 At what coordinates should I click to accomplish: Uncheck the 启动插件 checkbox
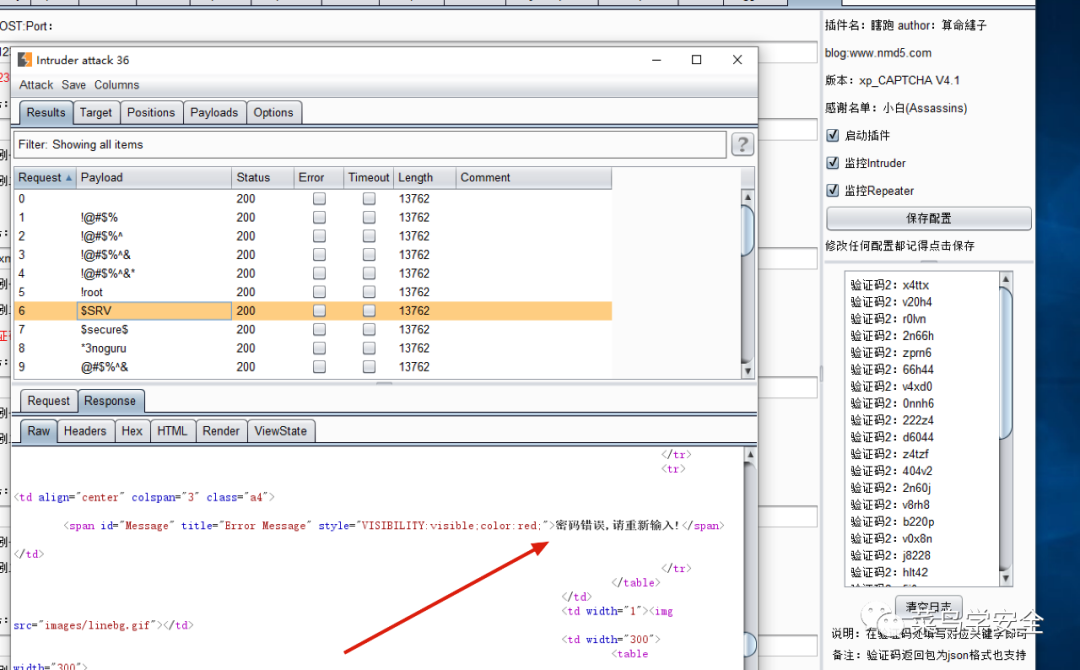click(x=833, y=135)
